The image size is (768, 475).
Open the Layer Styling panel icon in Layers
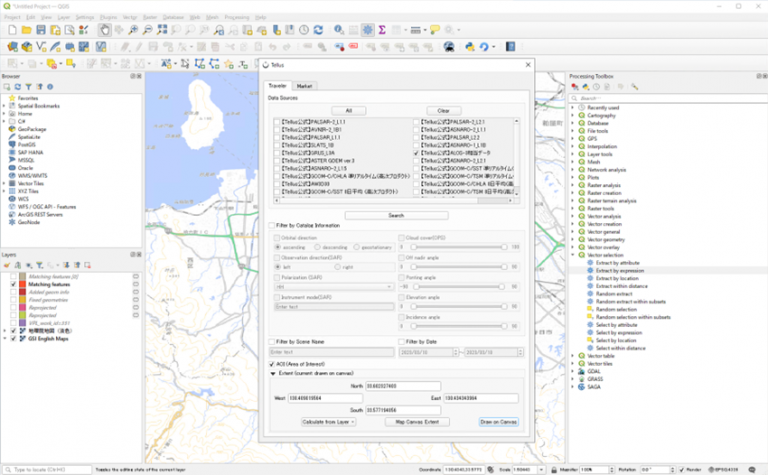pyautogui.click(x=7, y=265)
